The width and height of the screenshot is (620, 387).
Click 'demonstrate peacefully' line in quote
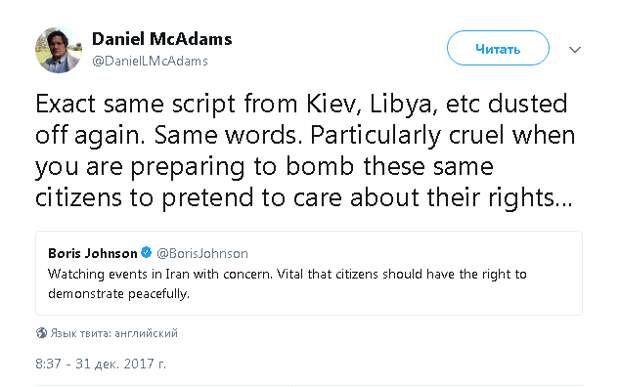tap(119, 294)
